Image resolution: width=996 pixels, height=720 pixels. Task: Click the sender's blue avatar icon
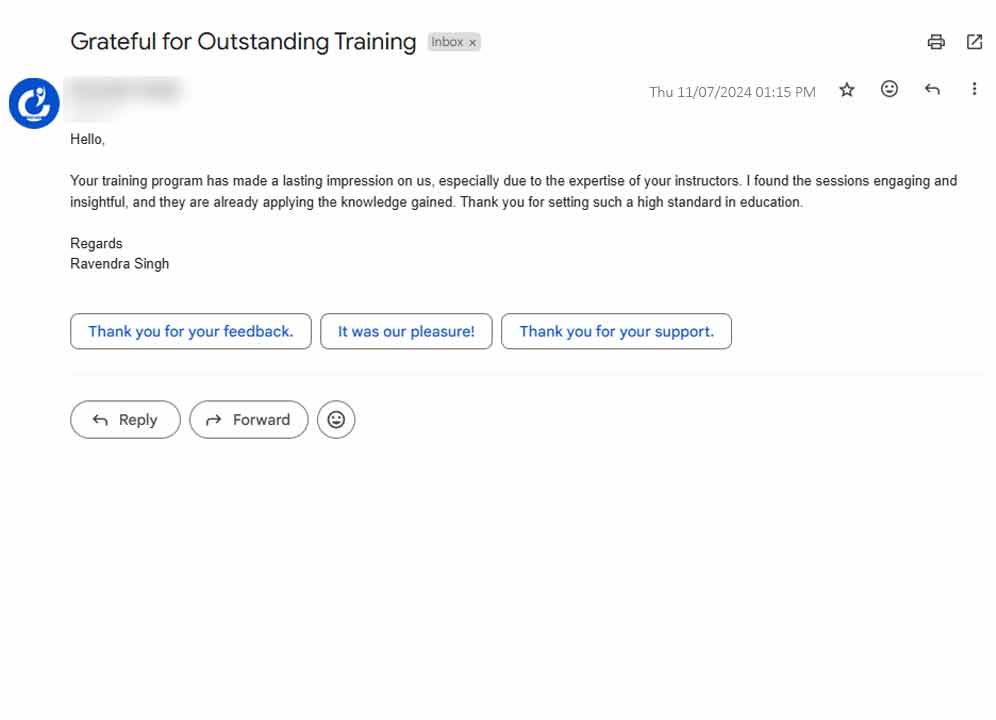34,103
